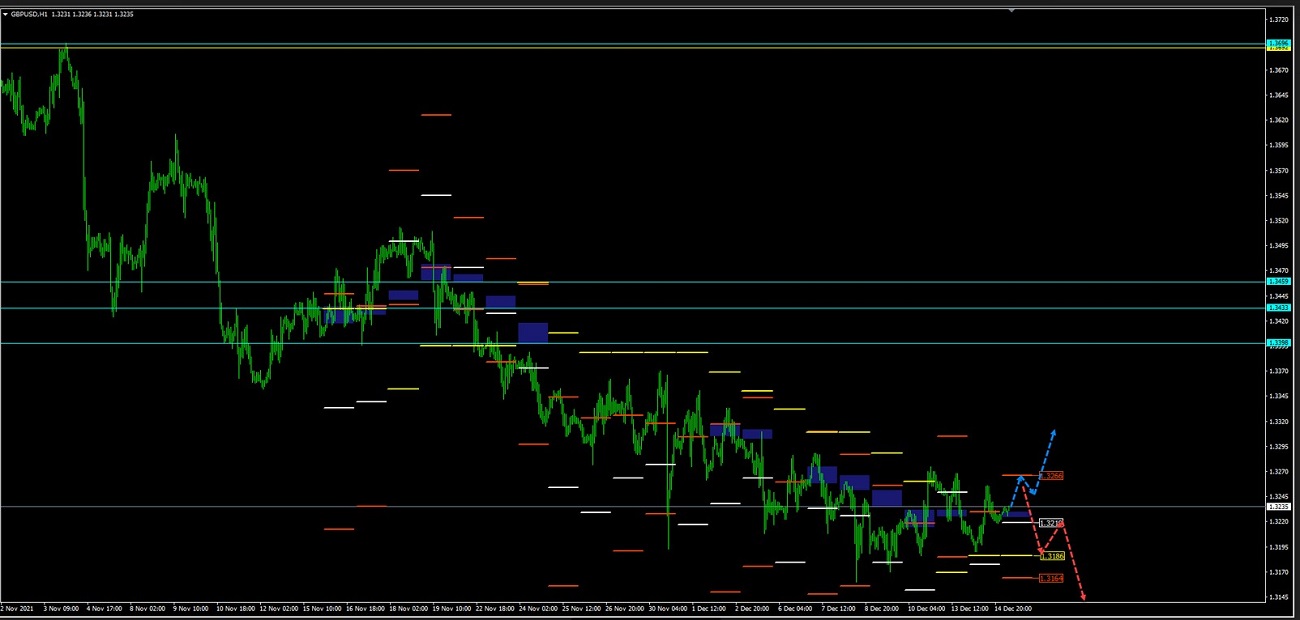Click the cyan 1.3696 level tag at top

1278,43
